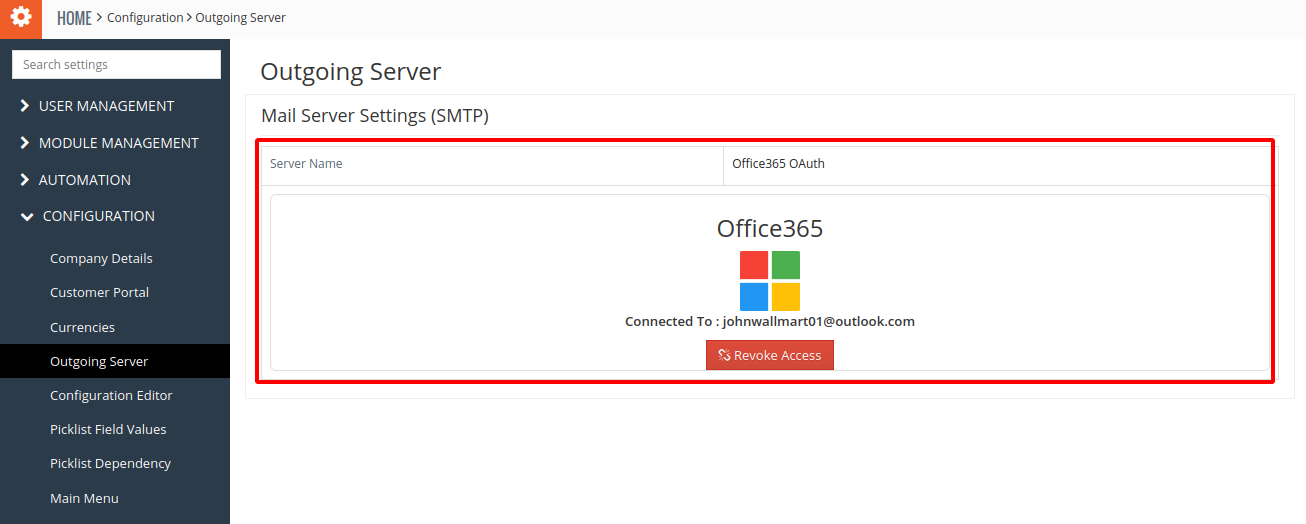Click the orange settings gear icon
This screenshot has height=524, width=1306.
tap(21, 18)
